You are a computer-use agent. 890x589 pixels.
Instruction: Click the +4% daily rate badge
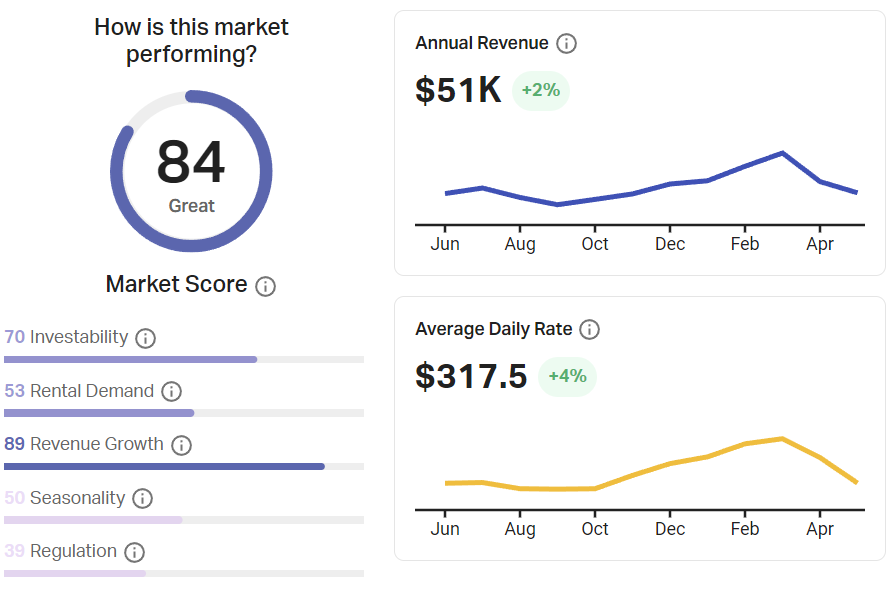click(x=567, y=377)
